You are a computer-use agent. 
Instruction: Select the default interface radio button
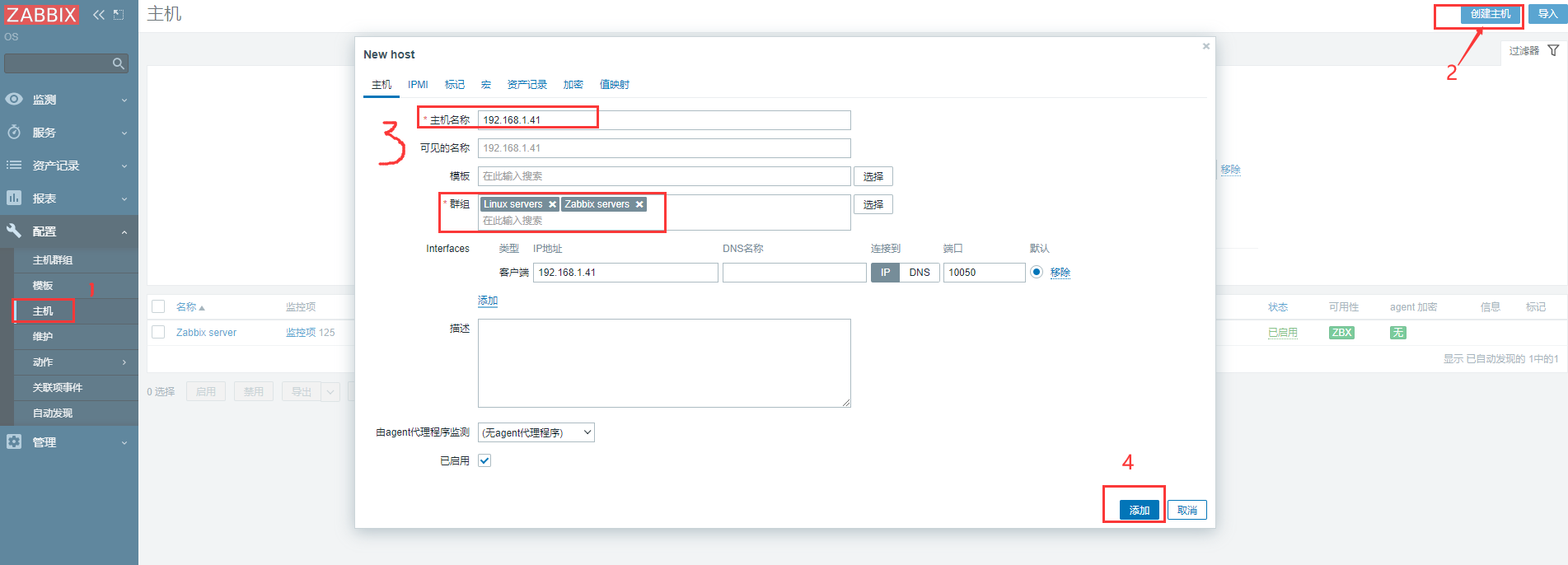point(1037,272)
